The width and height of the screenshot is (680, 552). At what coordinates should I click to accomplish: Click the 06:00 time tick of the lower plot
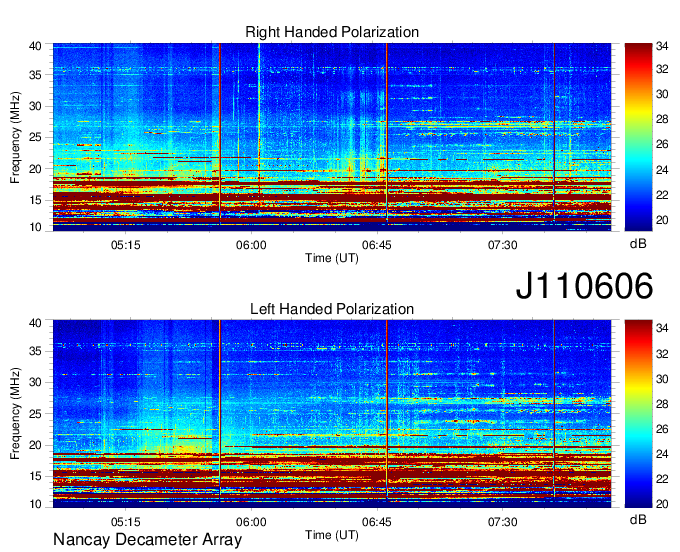251,522
